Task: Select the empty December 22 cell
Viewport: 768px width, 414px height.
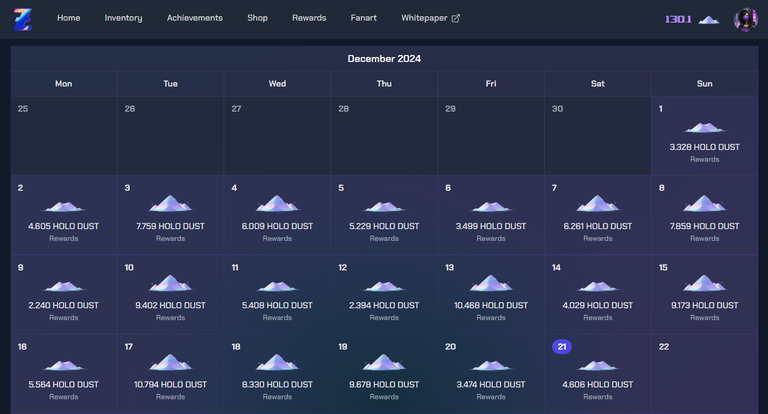Action: tap(705, 374)
